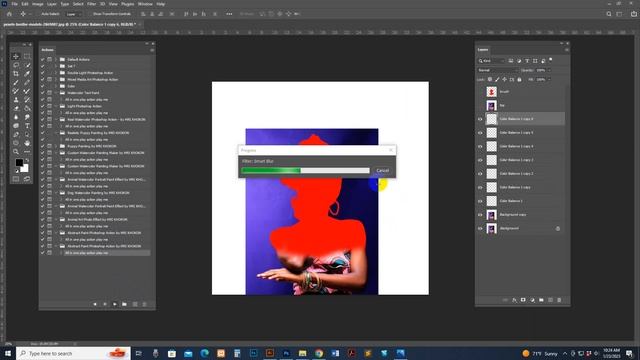Screen dimensions: 640x360
Task: Open Auto-Select Layer dropdown in options bar
Action: pos(73,14)
